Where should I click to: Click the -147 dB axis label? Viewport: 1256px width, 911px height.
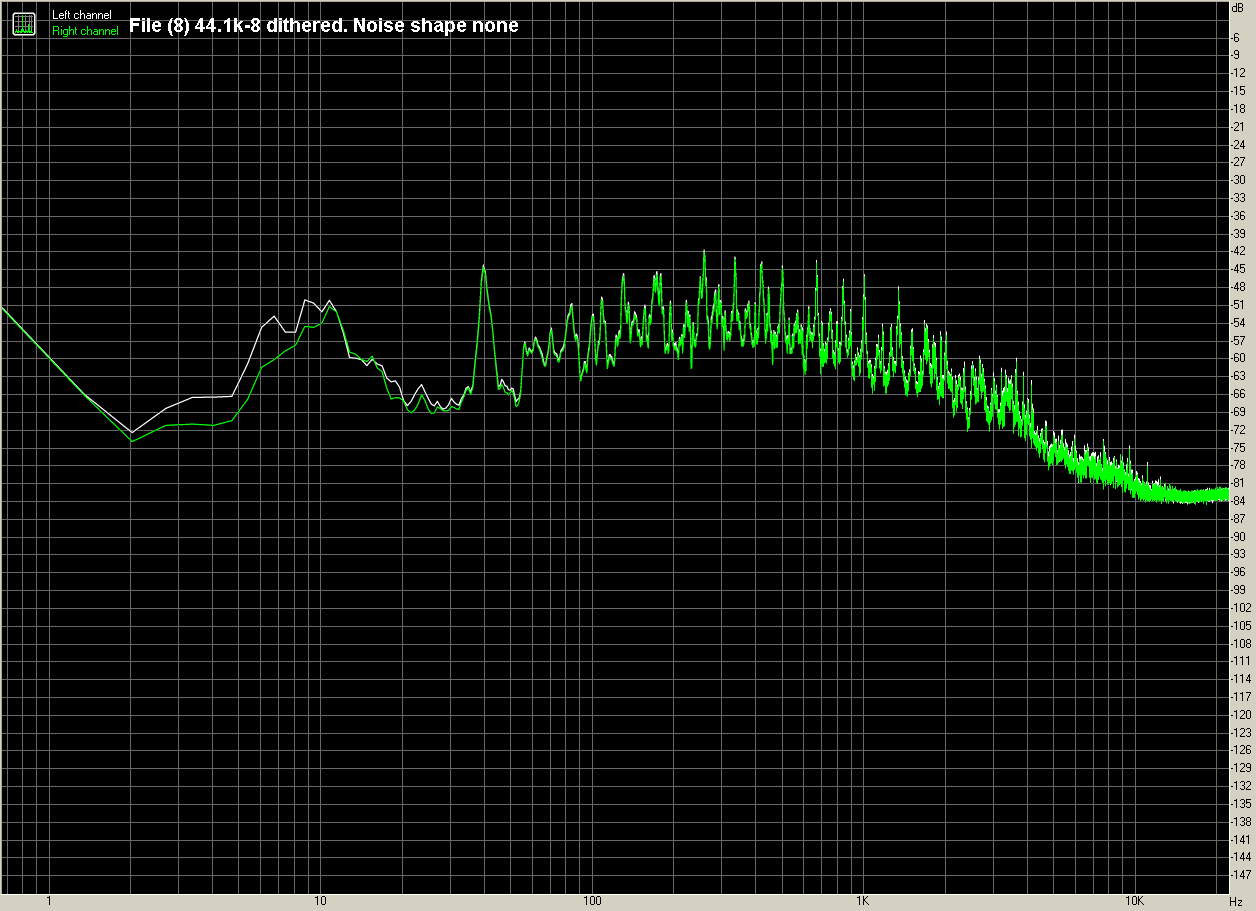click(1241, 875)
